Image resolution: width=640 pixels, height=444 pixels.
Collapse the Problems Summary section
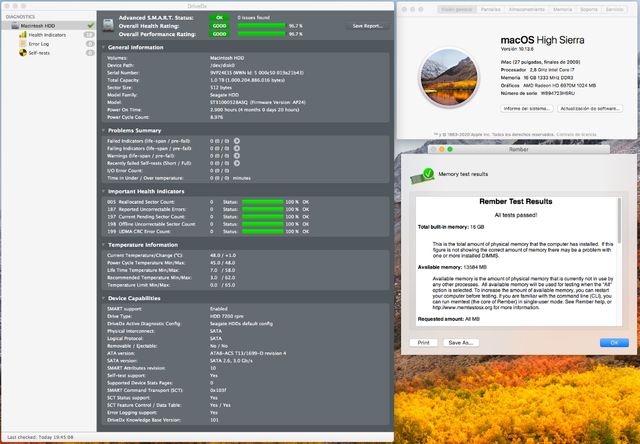pyautogui.click(x=104, y=130)
